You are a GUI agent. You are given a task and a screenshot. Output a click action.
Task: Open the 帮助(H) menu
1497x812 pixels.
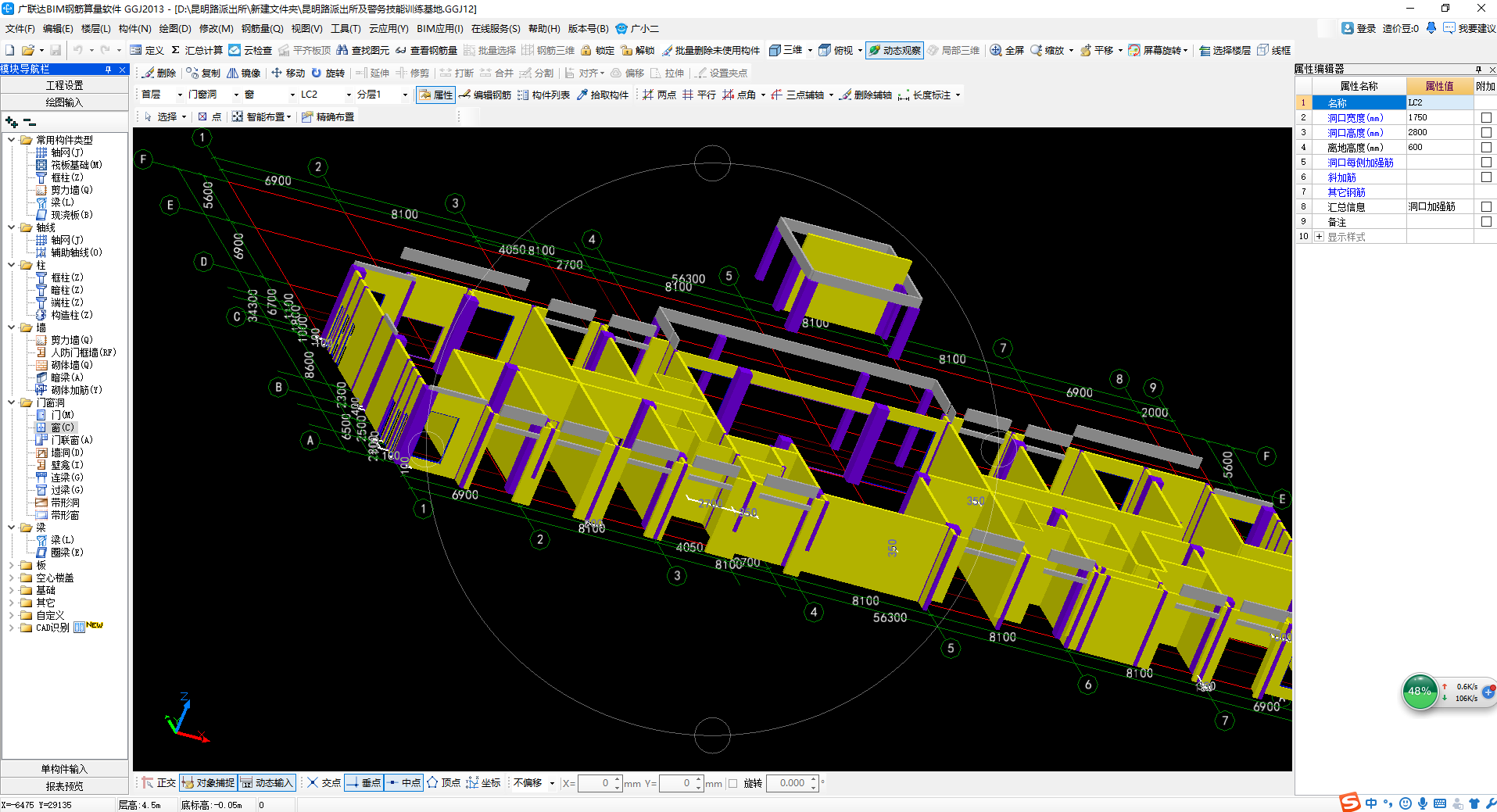click(544, 28)
